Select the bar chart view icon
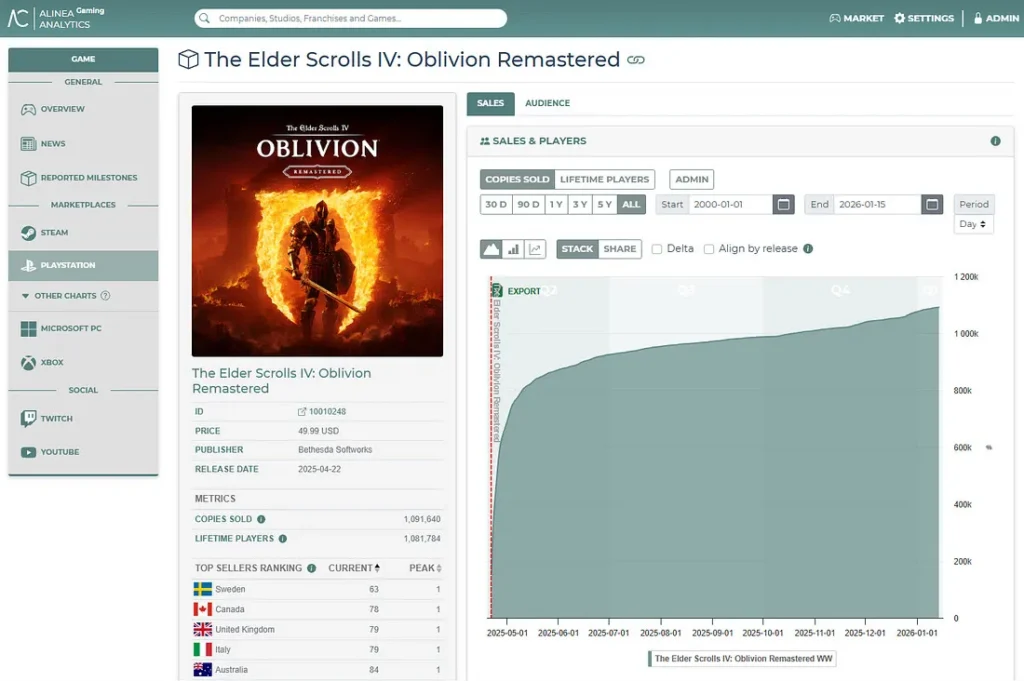This screenshot has height=681, width=1024. 513,249
